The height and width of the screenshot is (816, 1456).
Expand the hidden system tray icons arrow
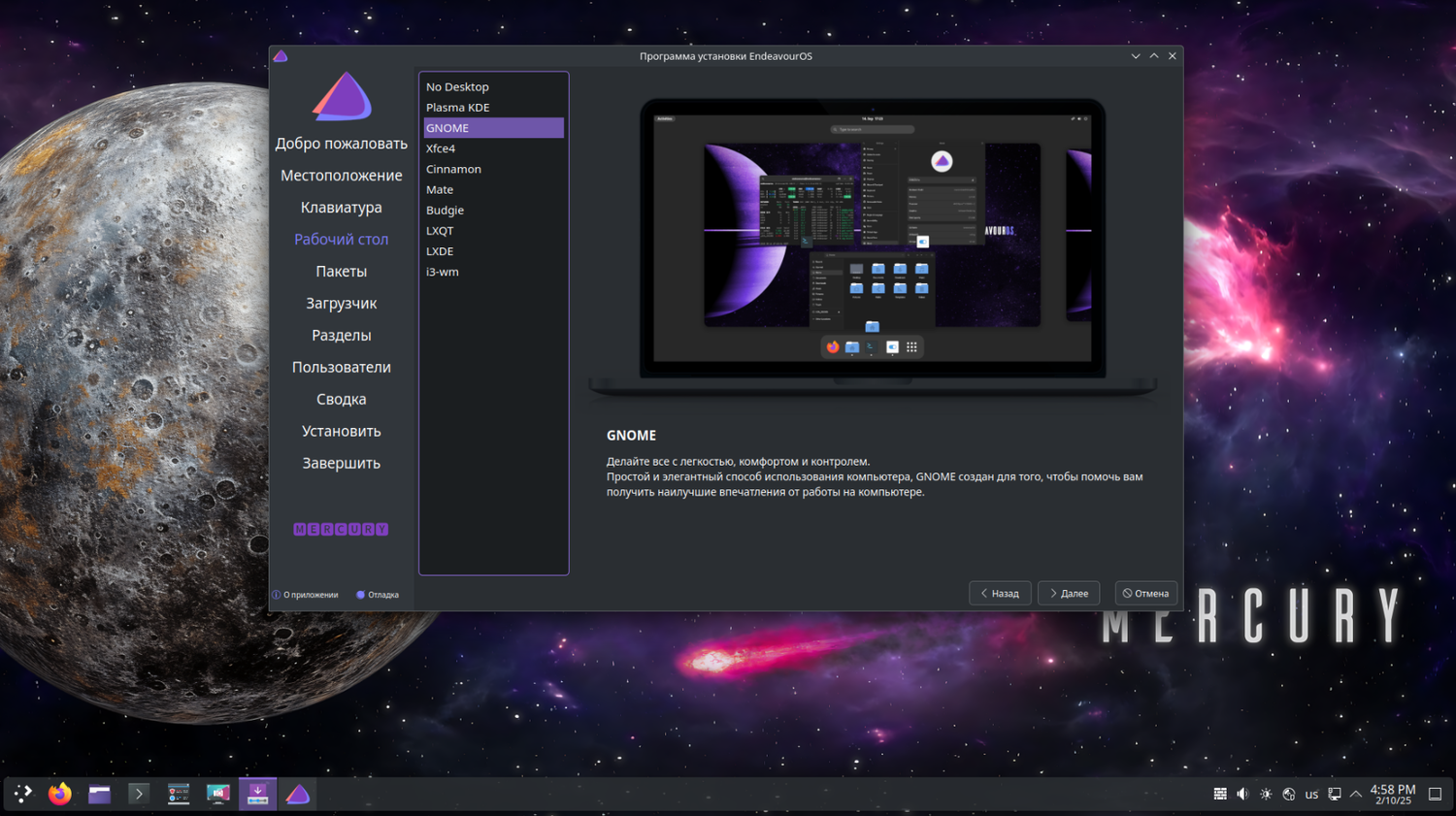coord(1356,794)
